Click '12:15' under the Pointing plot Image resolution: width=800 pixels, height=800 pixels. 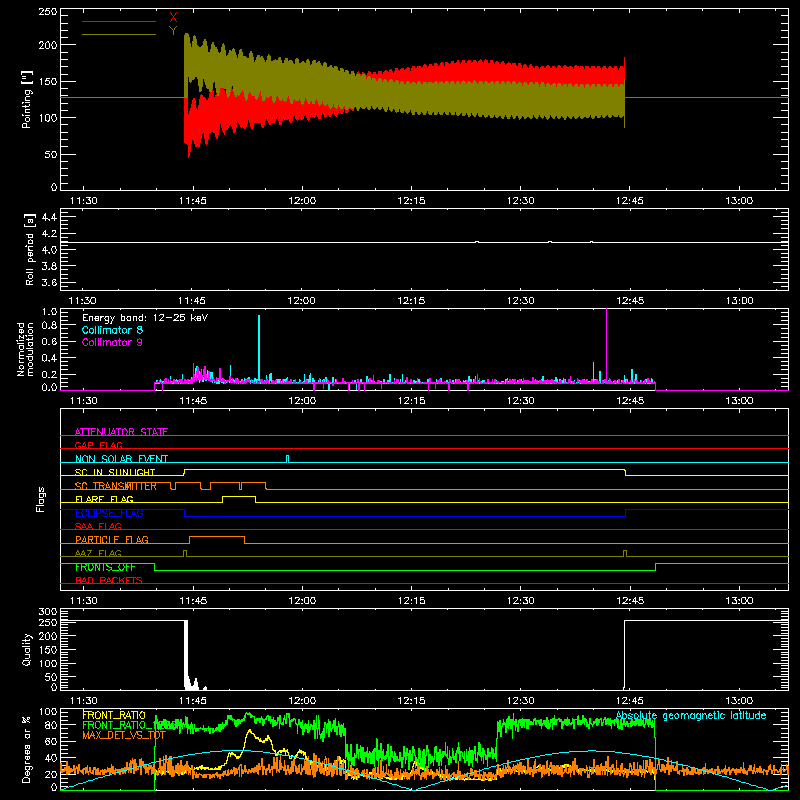click(x=411, y=201)
